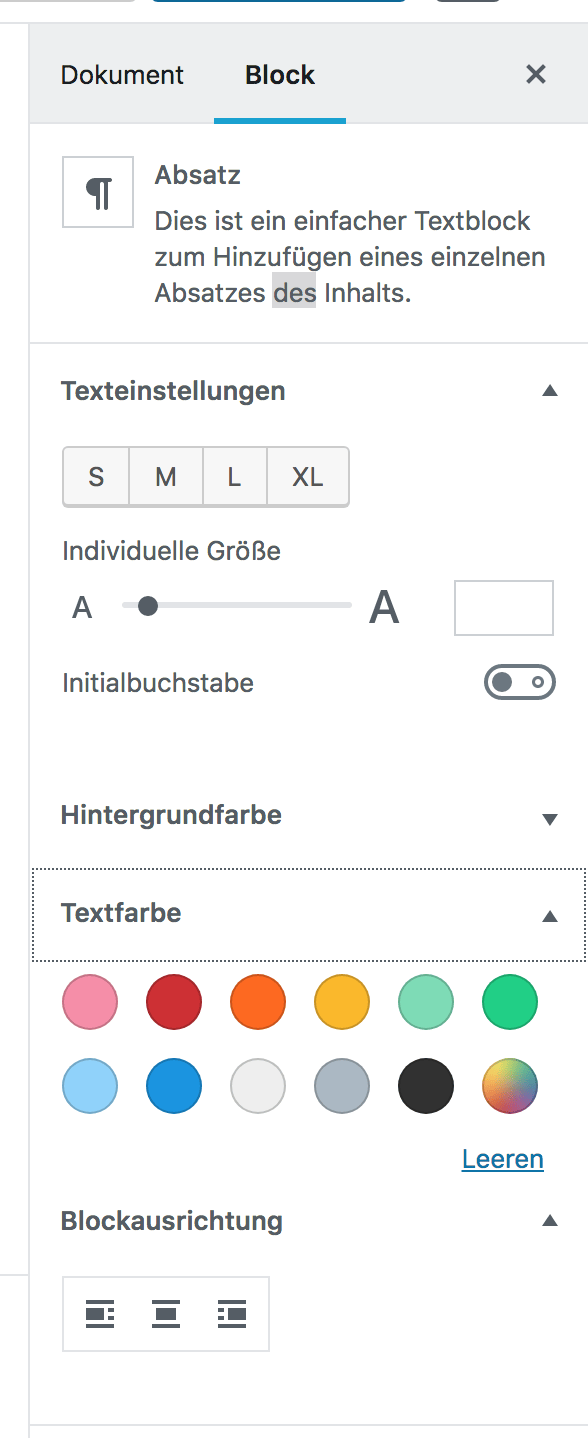Click the custom gradient color picker circle
This screenshot has width=588, height=1438.
pos(509,1086)
